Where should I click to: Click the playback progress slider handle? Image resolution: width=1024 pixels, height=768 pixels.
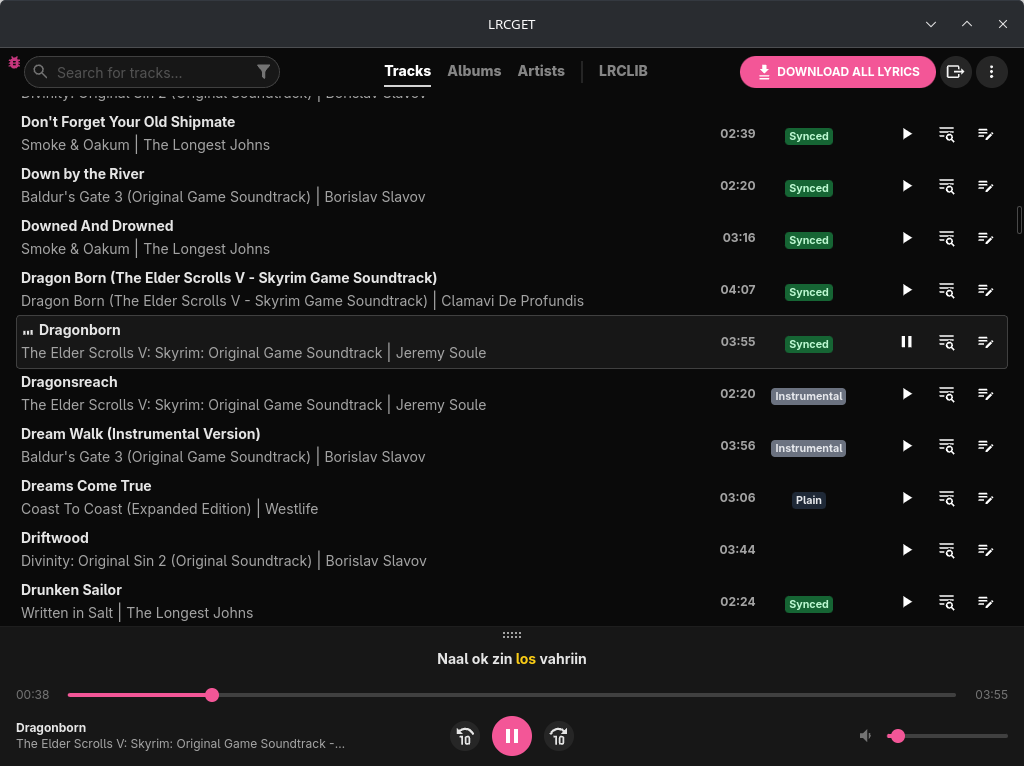[x=212, y=695]
